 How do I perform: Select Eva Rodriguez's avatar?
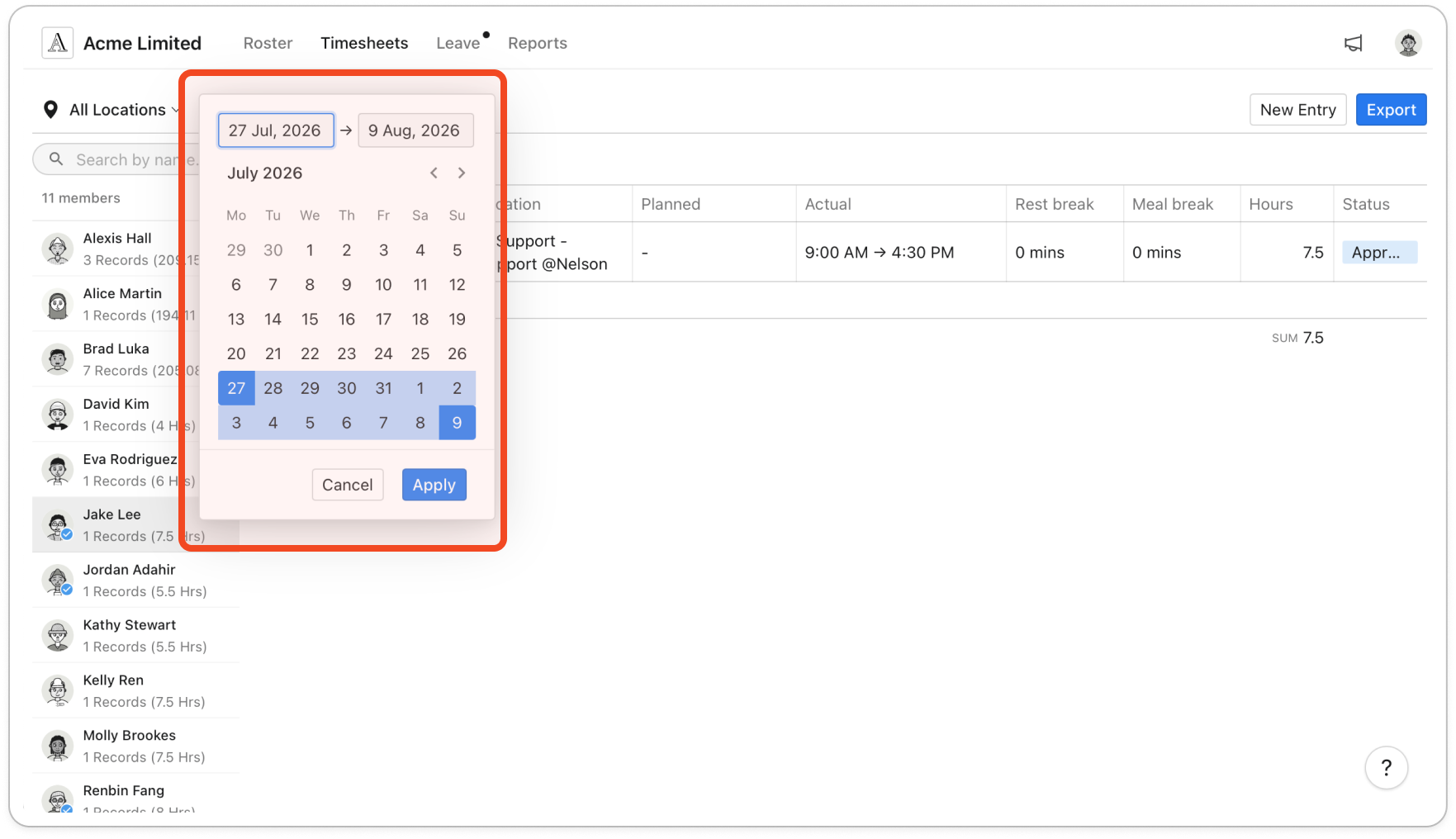(x=58, y=470)
